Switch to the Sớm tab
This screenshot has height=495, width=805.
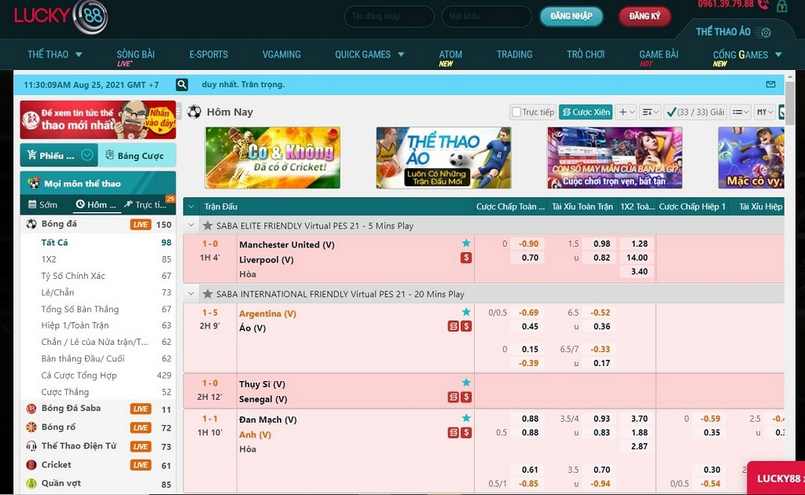43,204
